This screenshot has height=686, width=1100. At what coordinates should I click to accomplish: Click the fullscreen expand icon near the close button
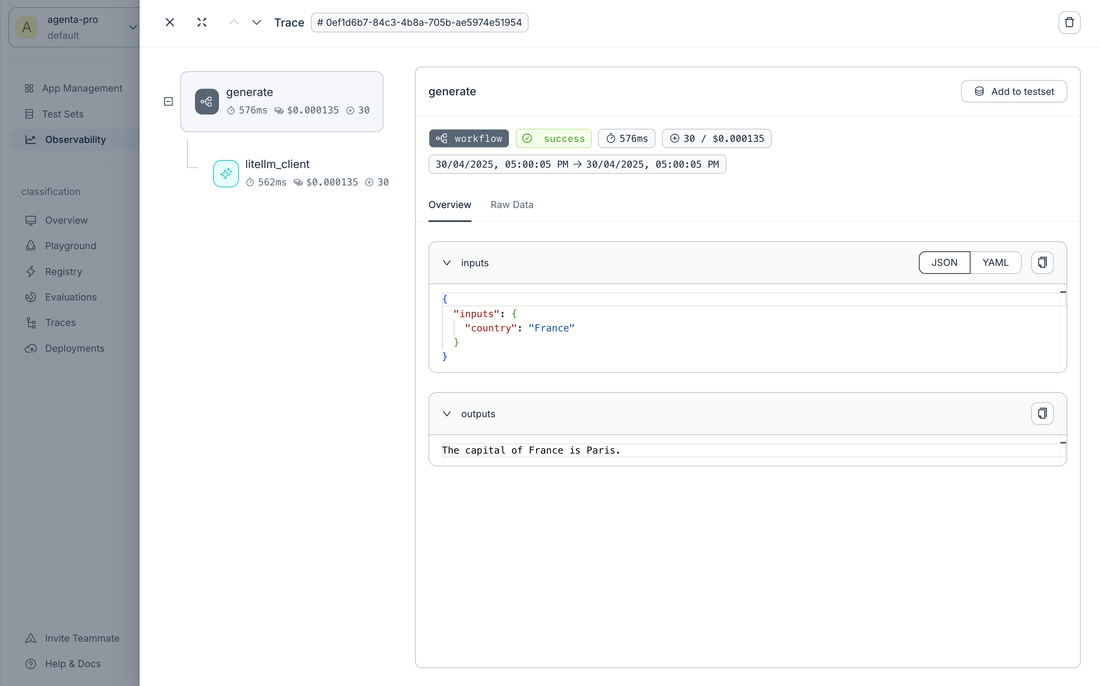201,21
